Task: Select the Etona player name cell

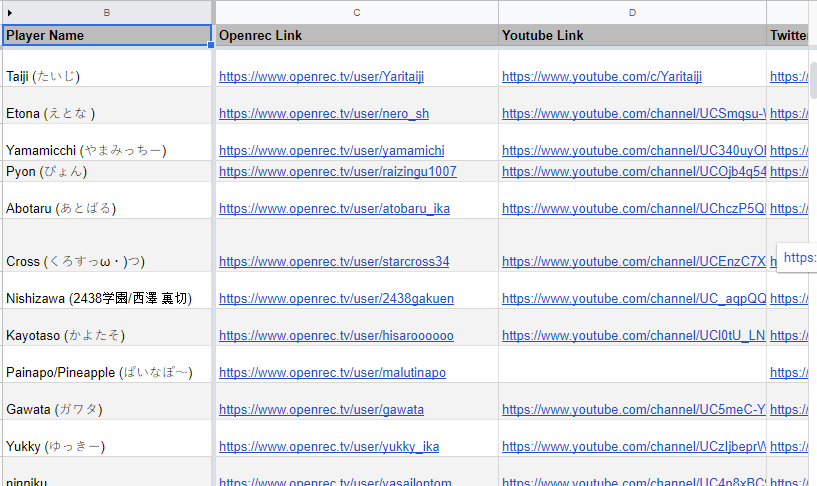Action: point(107,105)
